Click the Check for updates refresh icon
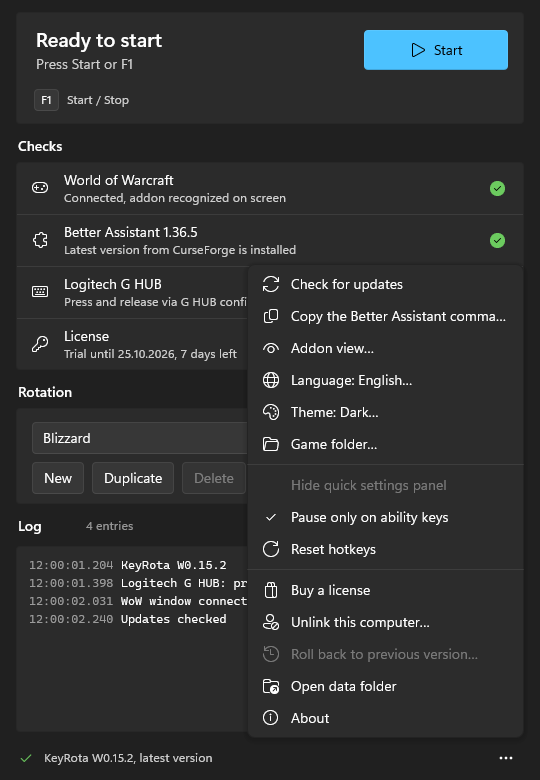540x780 pixels. click(x=270, y=285)
